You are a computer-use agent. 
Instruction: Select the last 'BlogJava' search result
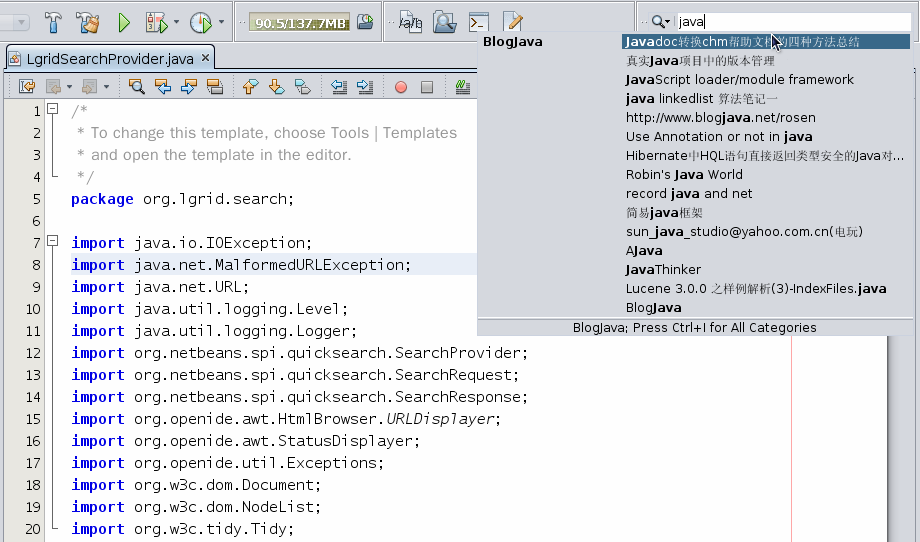pos(766,307)
